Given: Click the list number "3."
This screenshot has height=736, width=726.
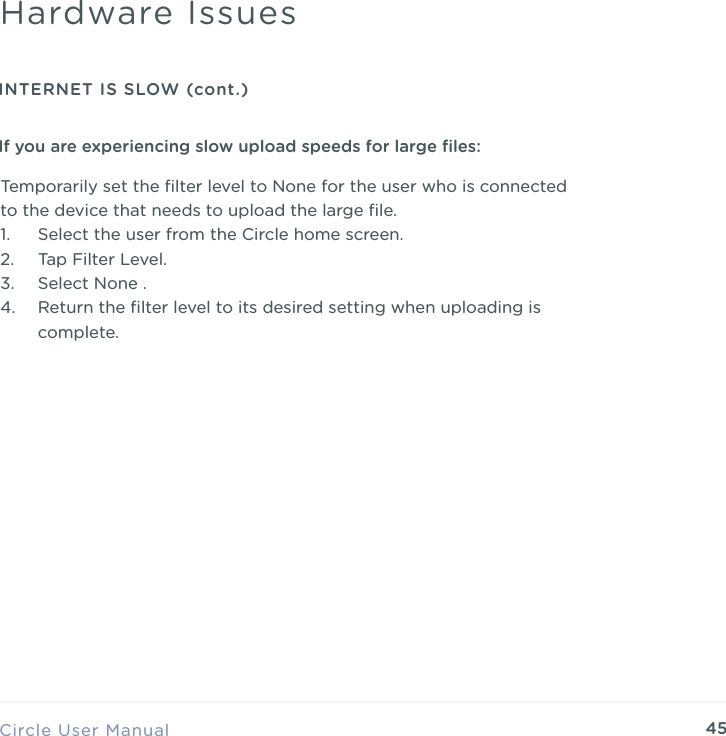Looking at the screenshot, I should (8, 283).
